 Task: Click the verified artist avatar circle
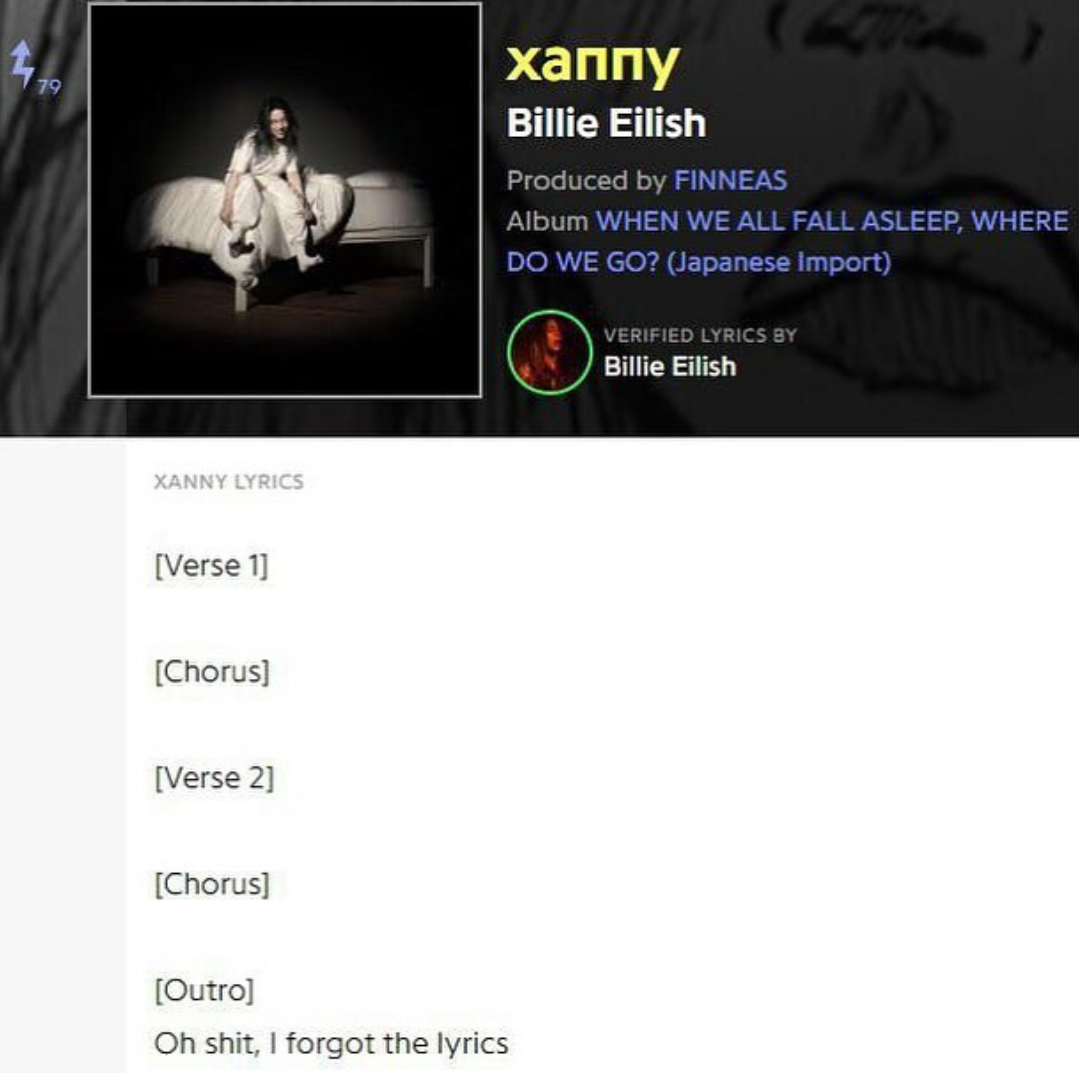(549, 352)
